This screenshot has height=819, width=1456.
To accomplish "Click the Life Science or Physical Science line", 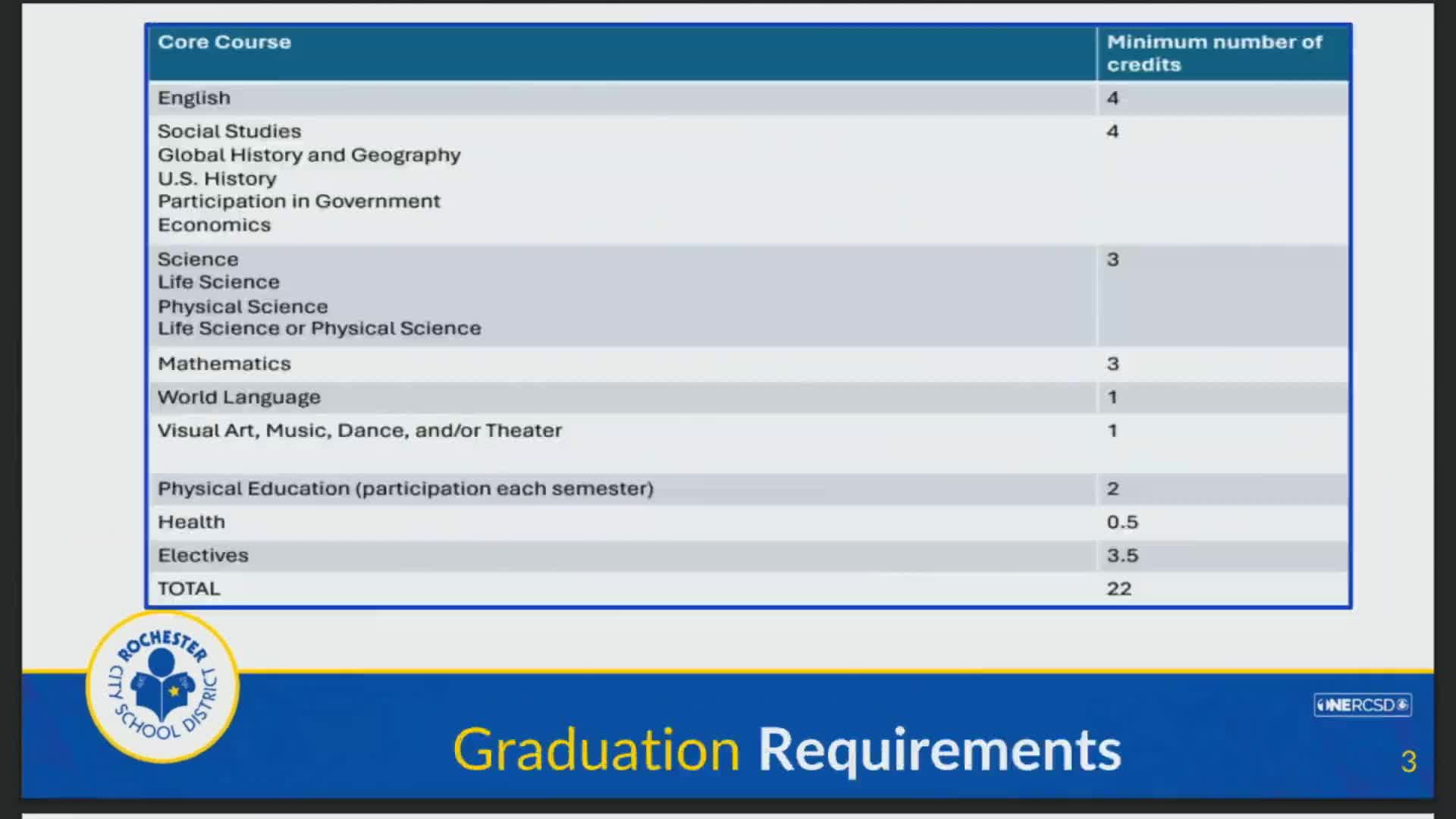I will [x=319, y=328].
